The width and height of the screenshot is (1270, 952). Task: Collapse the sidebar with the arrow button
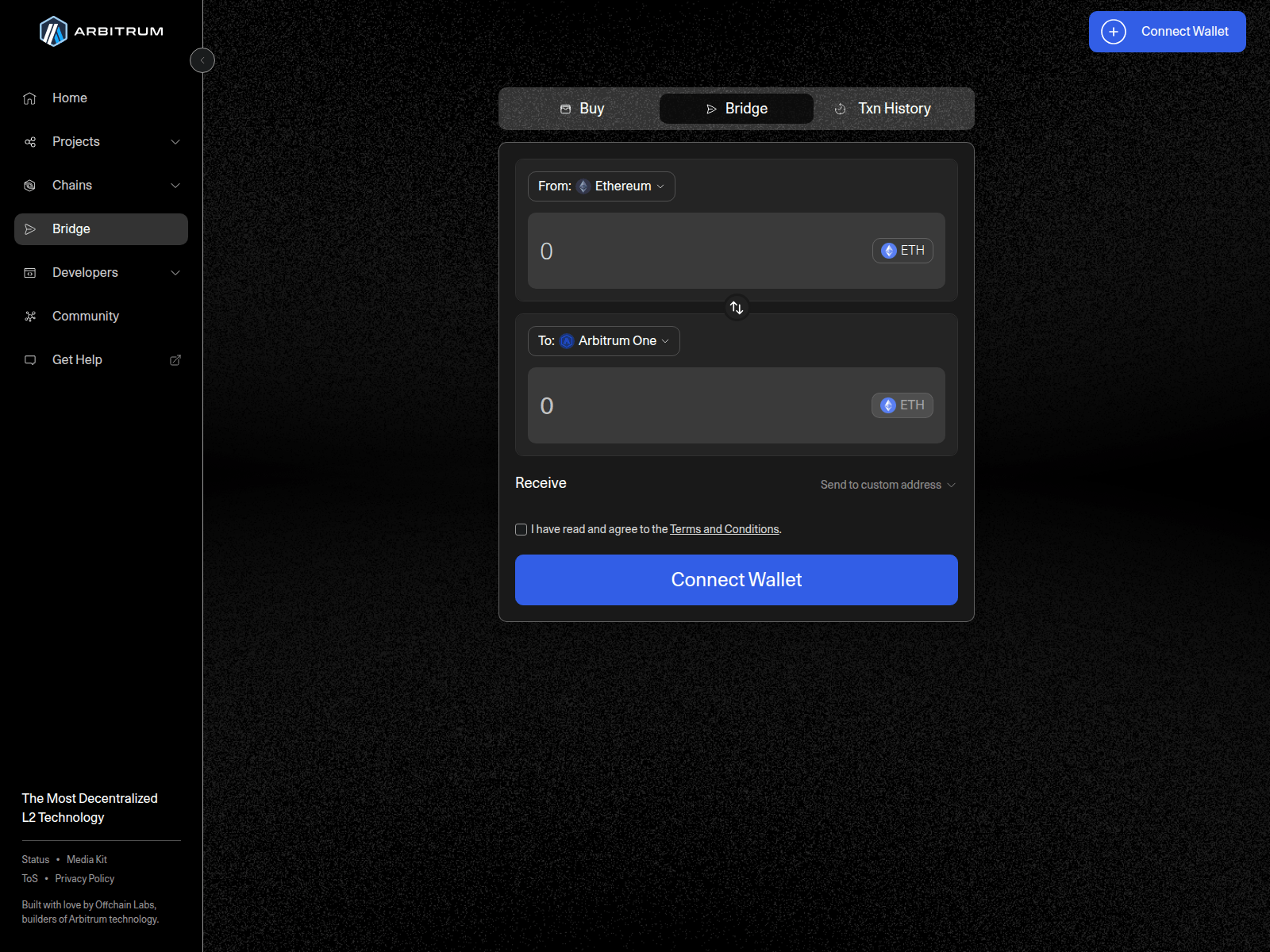pos(202,60)
